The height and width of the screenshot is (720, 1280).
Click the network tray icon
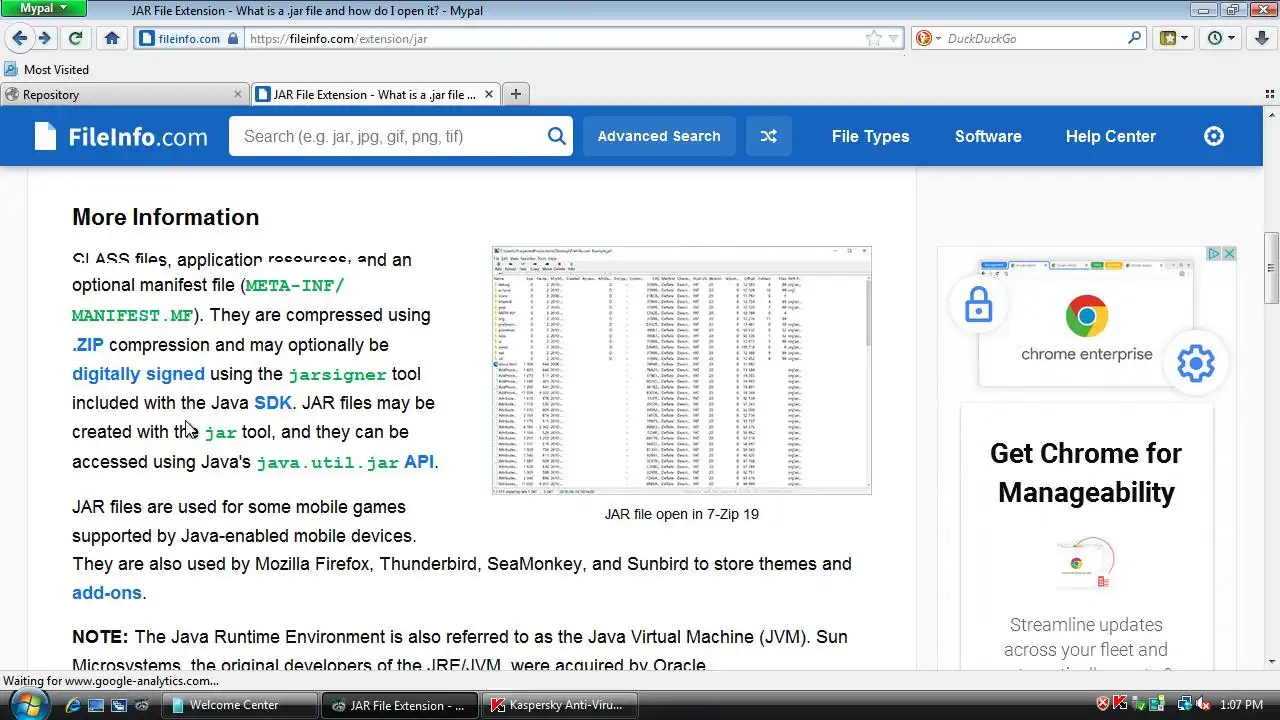pos(1185,705)
